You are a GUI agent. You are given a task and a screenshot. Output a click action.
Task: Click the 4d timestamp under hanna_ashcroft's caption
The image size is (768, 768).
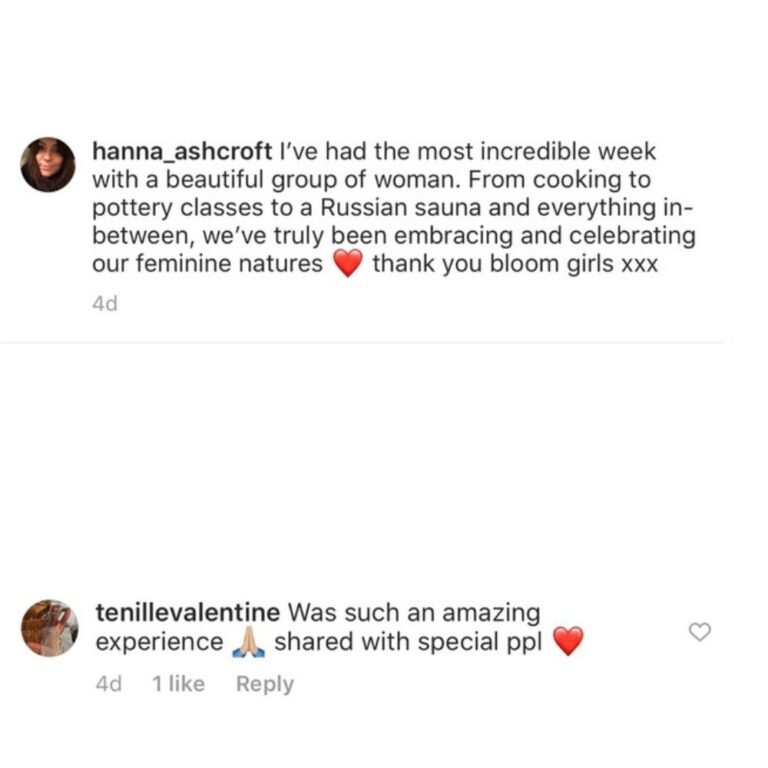tap(104, 304)
